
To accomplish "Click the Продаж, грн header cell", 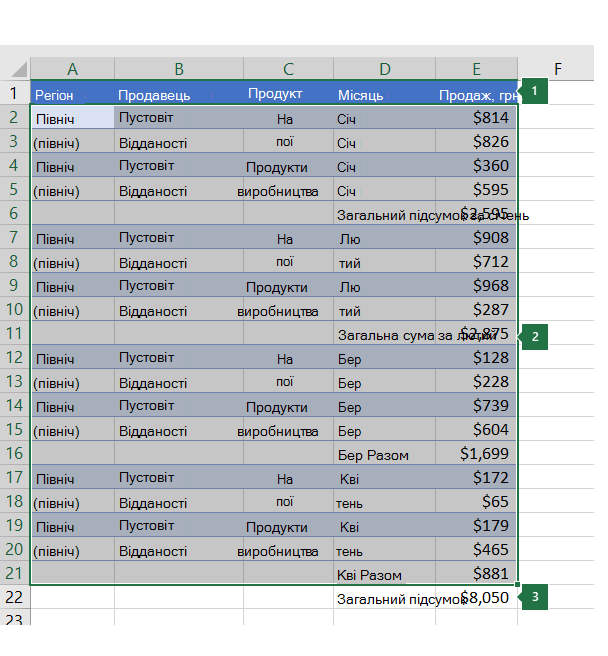I will coord(476,93).
